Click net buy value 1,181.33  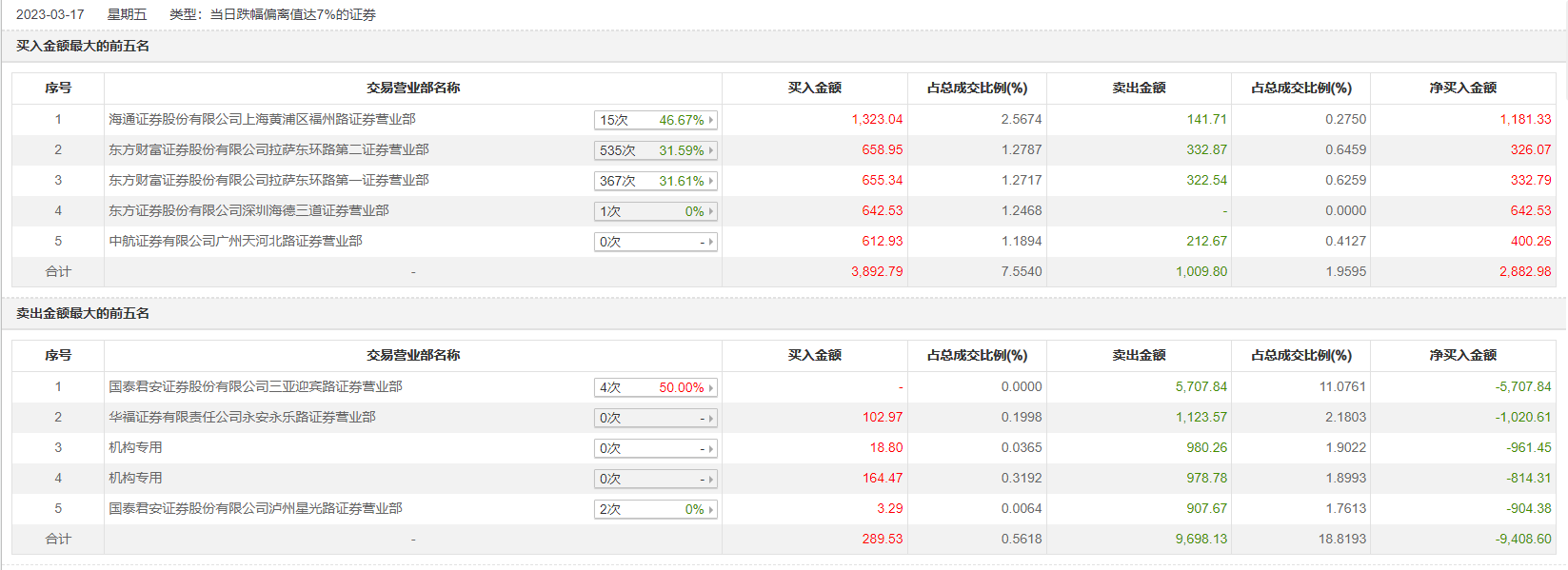pos(1525,119)
